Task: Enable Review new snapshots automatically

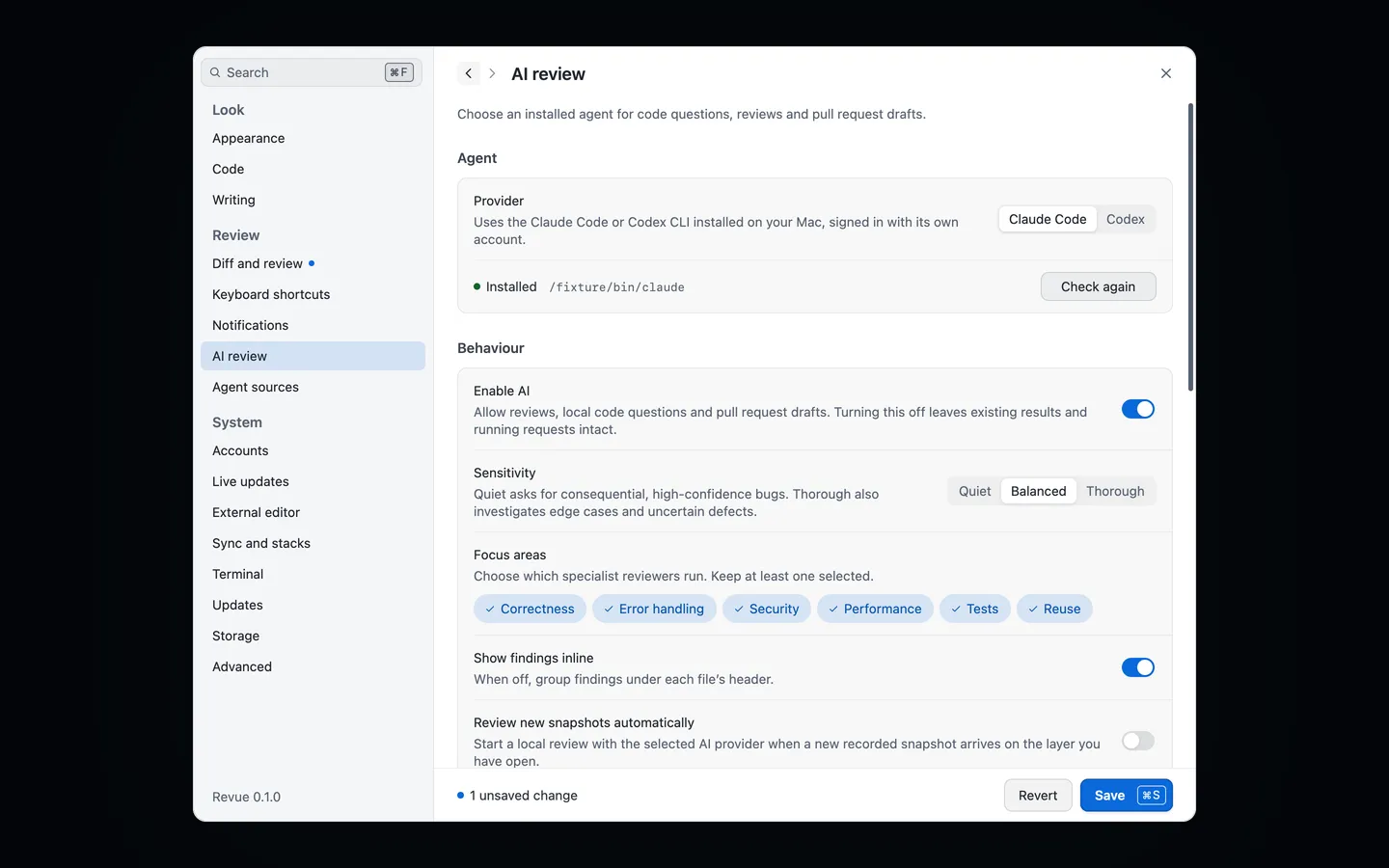Action: pos(1138,741)
